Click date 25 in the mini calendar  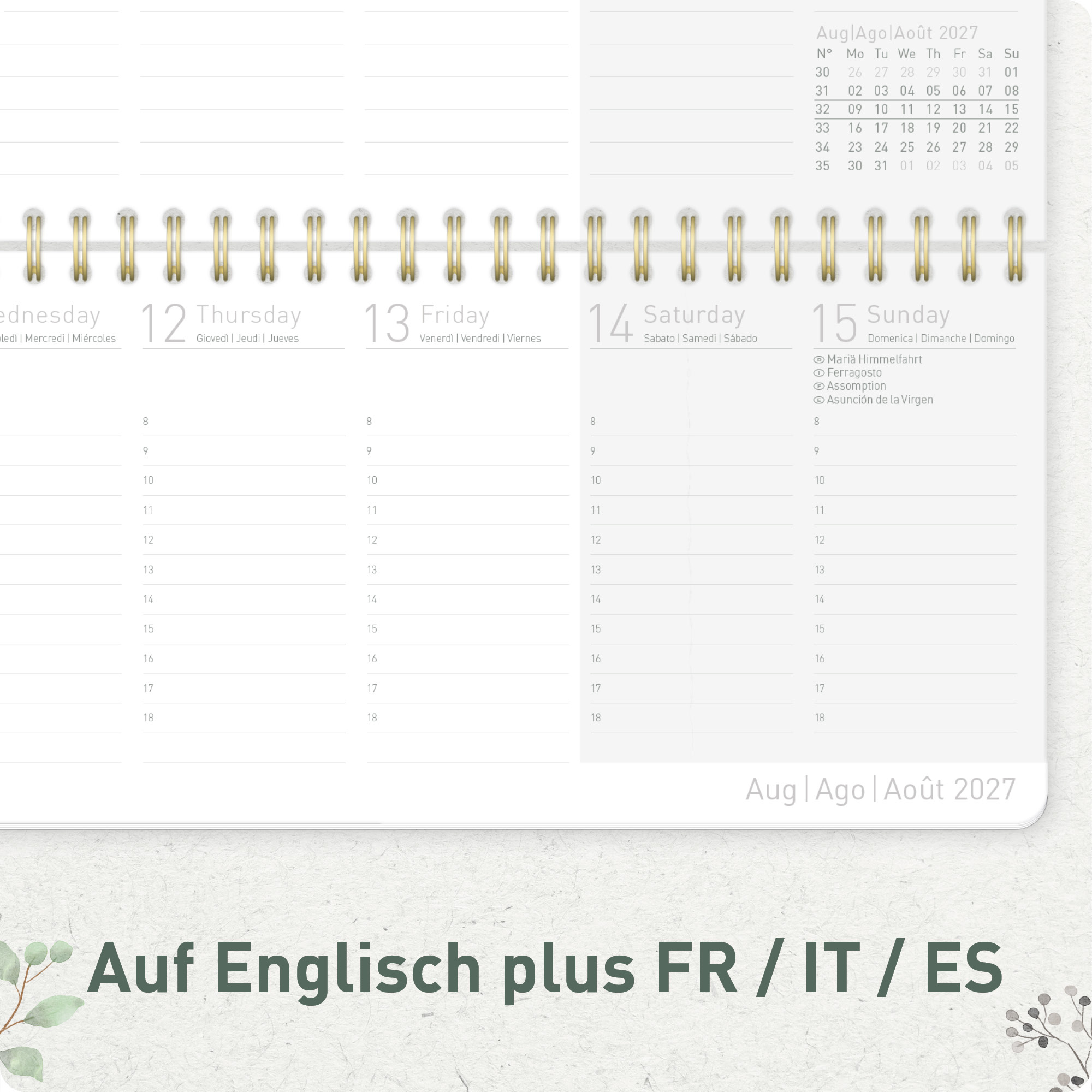pyautogui.click(x=907, y=147)
